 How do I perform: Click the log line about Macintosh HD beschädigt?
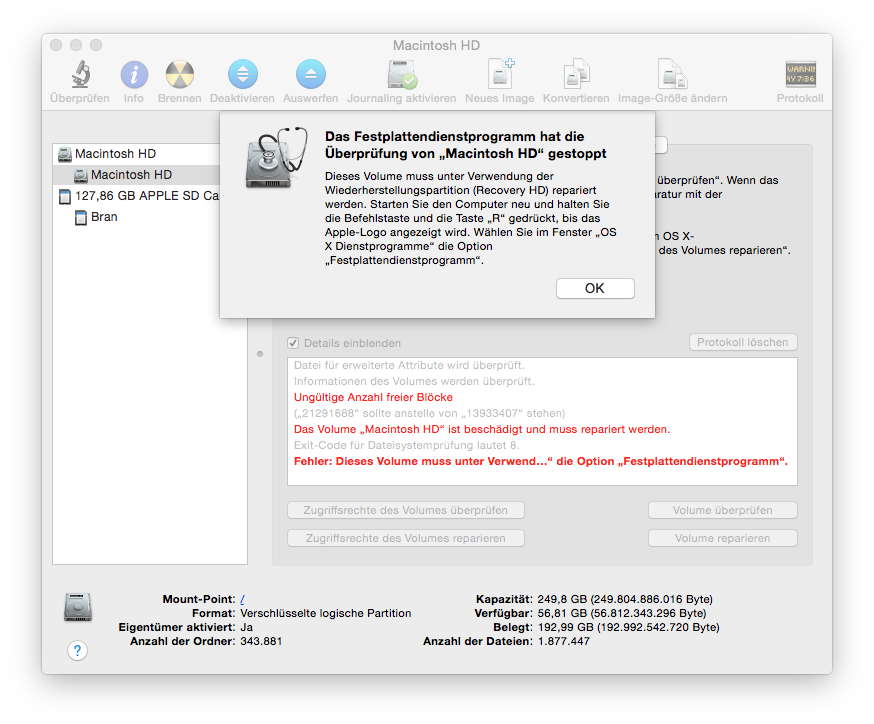(482, 429)
